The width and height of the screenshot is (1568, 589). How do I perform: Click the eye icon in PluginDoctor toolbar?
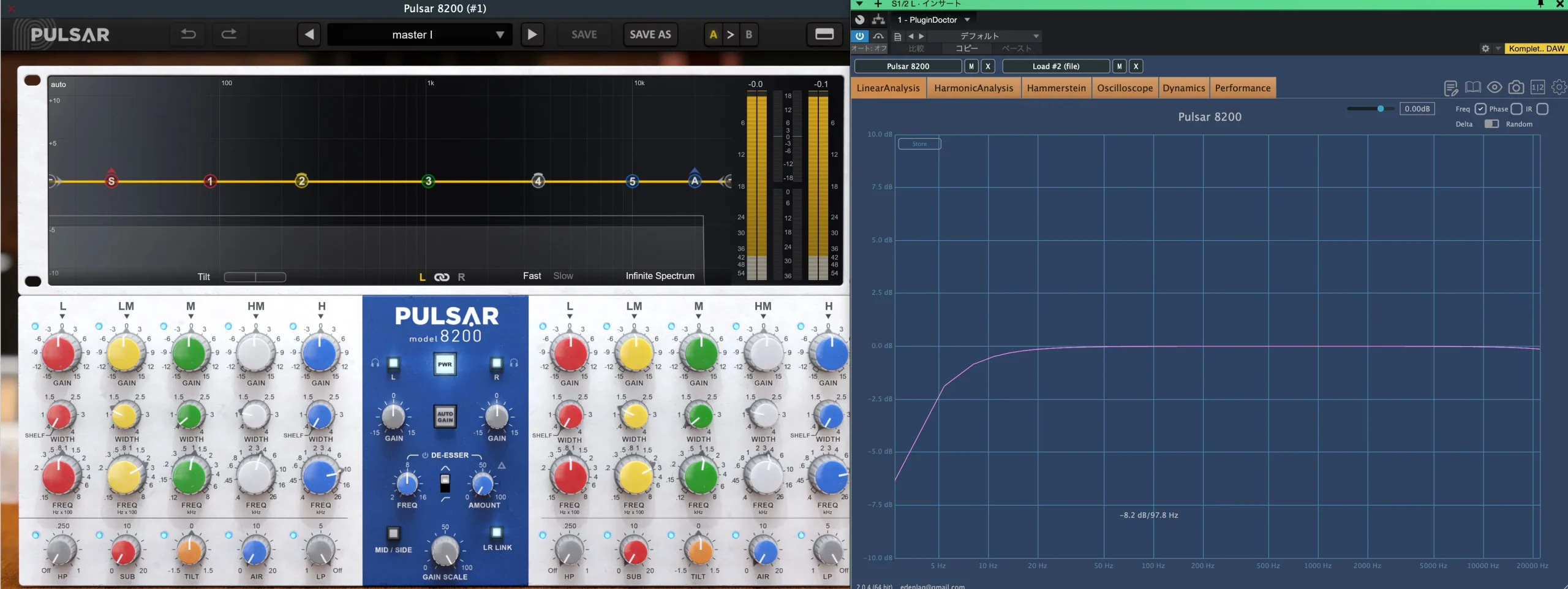(x=1494, y=88)
